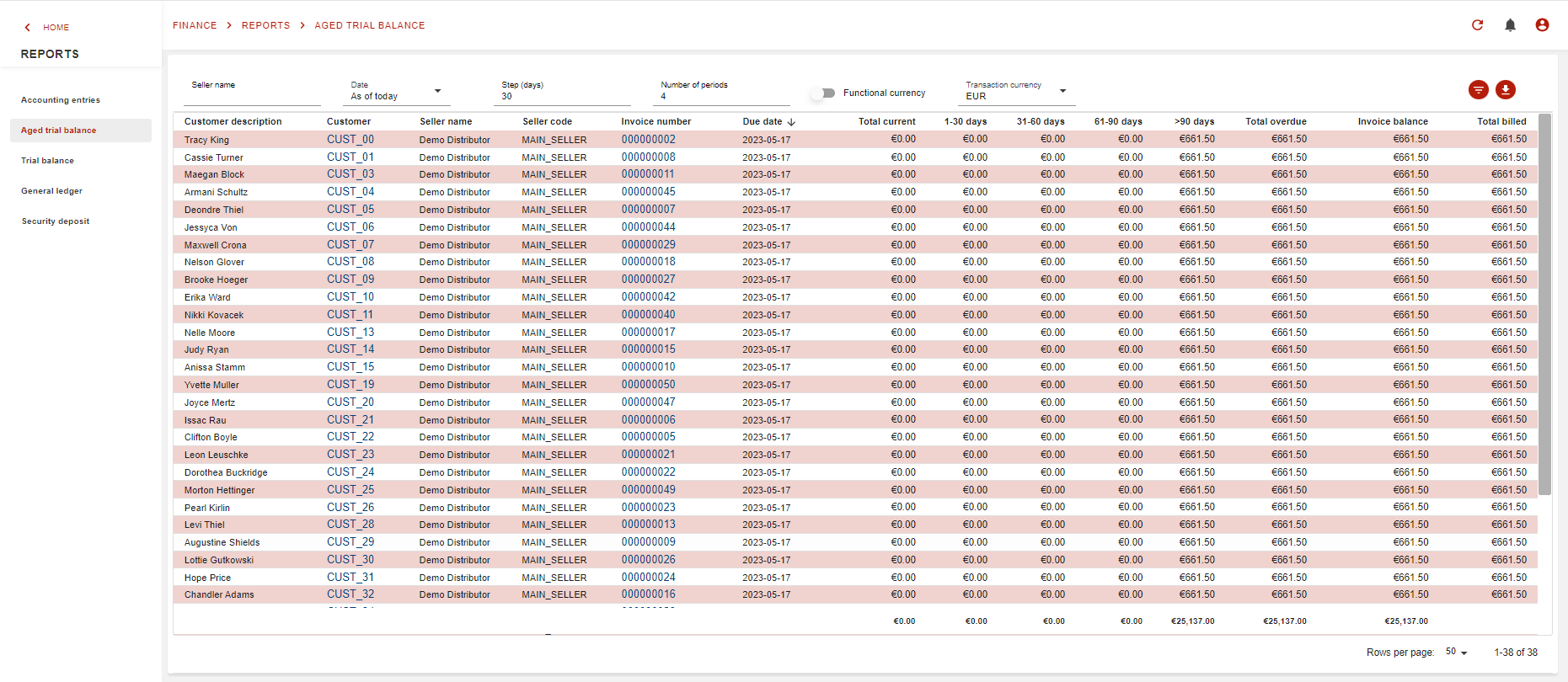The image size is (1568, 682).
Task: Click the red filter icon button
Action: coord(1478,90)
